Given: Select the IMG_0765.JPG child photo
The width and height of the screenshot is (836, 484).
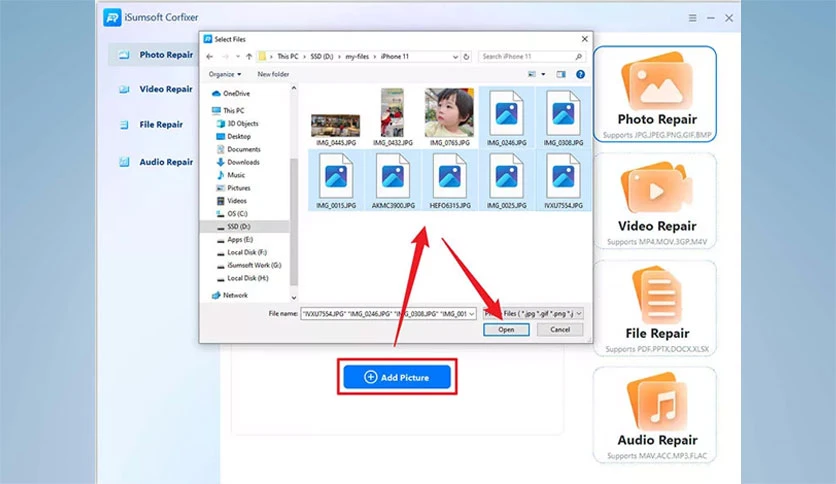Looking at the screenshot, I should point(449,113).
